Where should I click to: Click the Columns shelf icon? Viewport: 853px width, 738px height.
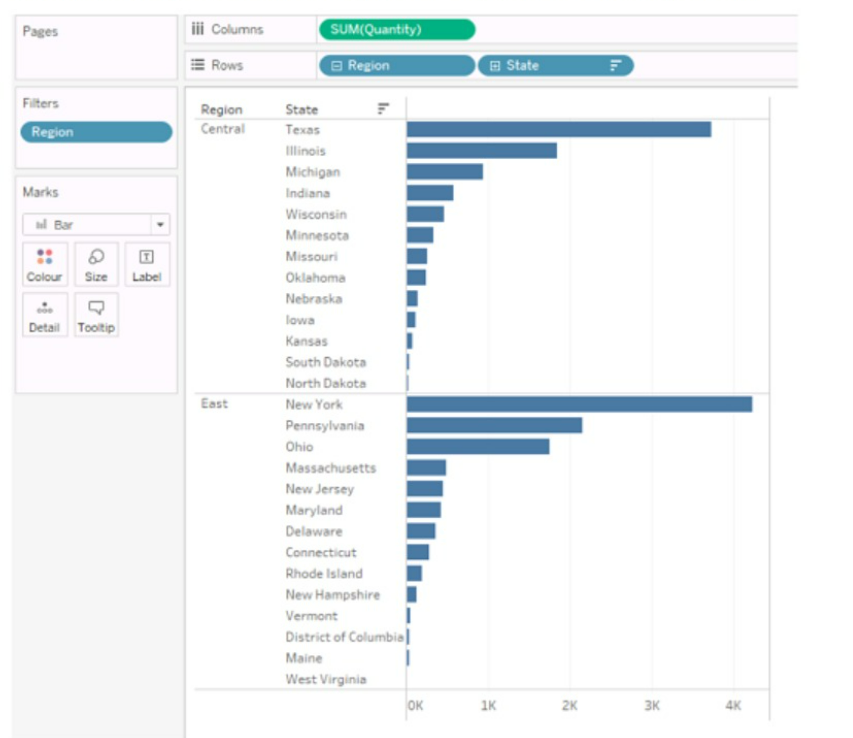[x=197, y=30]
